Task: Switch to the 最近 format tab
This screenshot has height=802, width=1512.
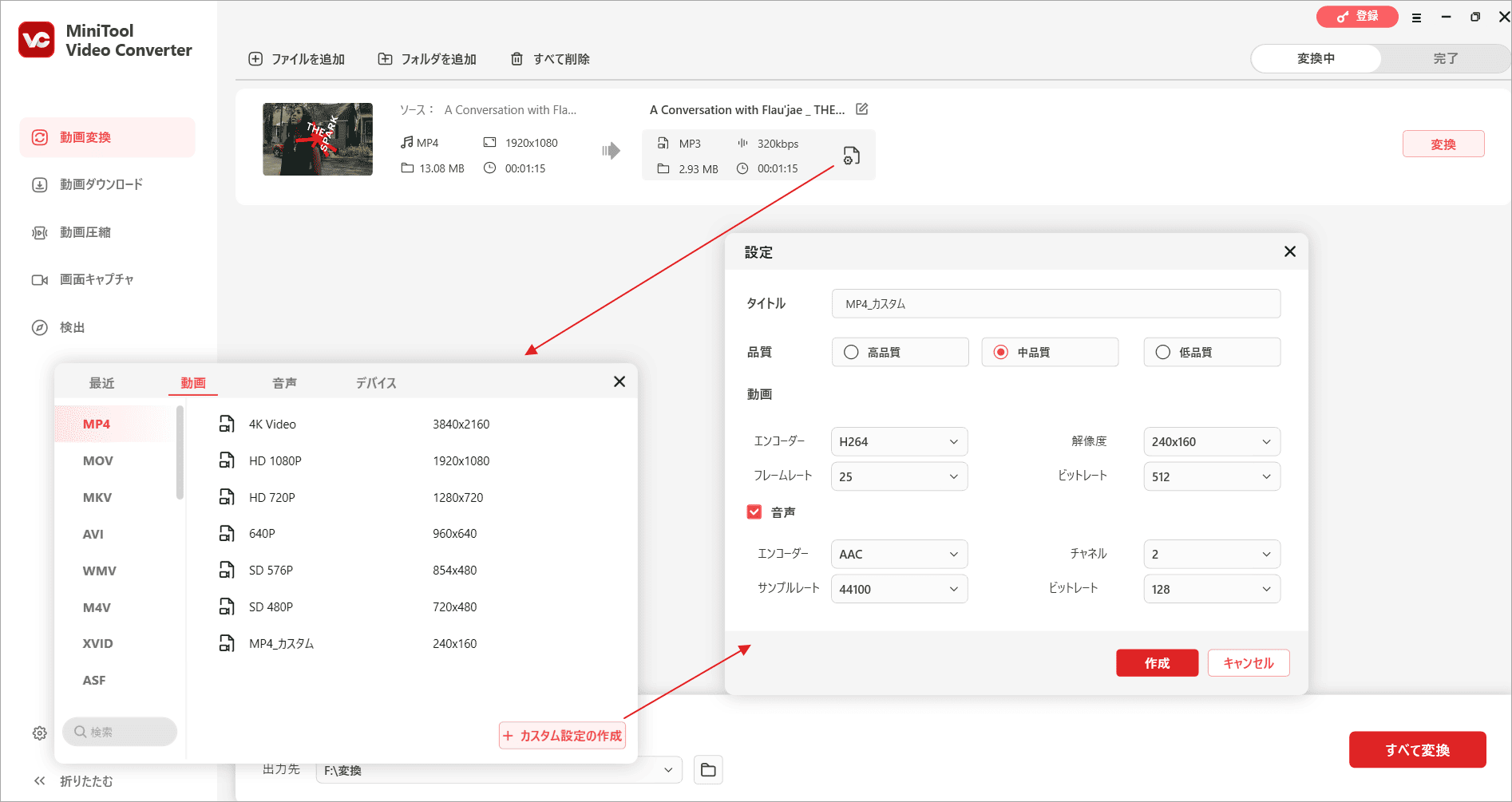Action: coord(101,383)
